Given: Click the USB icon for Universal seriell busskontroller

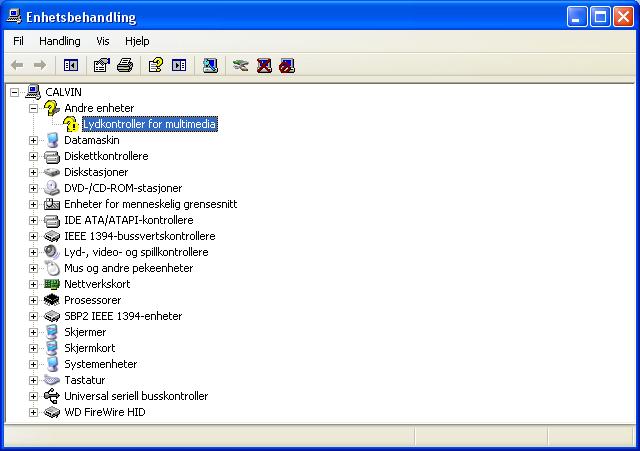Looking at the screenshot, I should [x=52, y=396].
